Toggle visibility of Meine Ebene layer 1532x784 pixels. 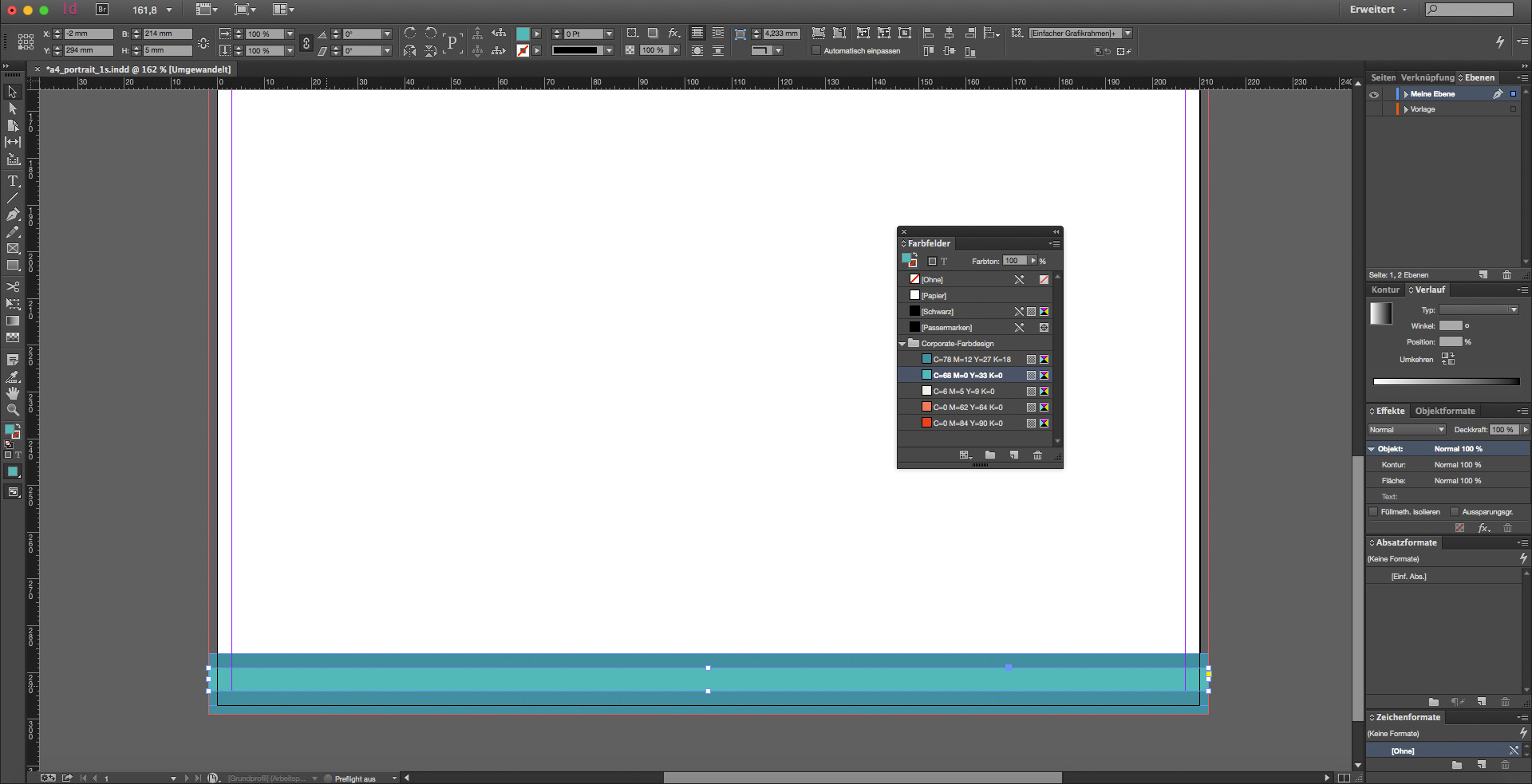tap(1374, 94)
